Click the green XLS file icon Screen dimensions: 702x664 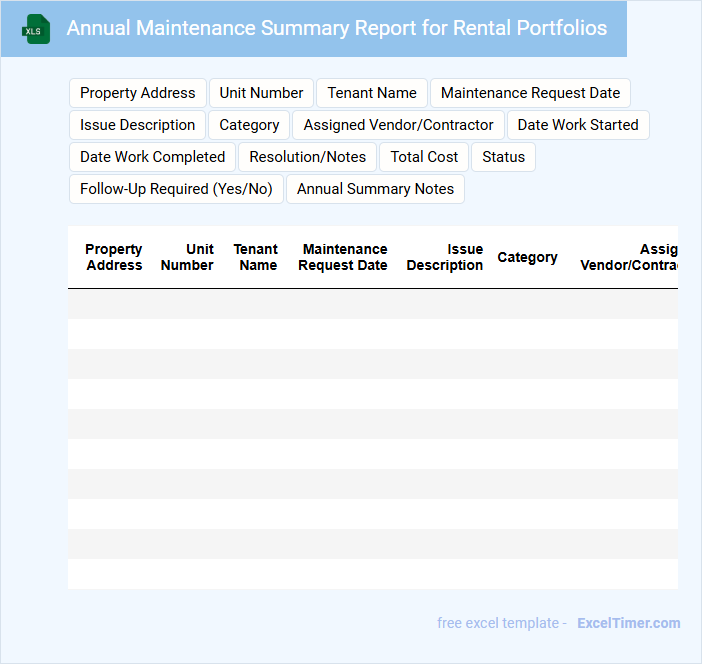[x=36, y=29]
